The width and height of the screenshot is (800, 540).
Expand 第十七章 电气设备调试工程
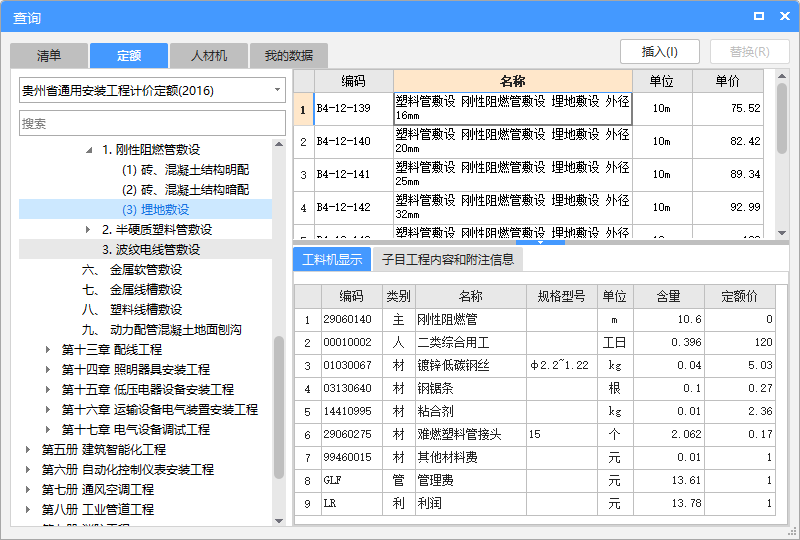(48, 429)
